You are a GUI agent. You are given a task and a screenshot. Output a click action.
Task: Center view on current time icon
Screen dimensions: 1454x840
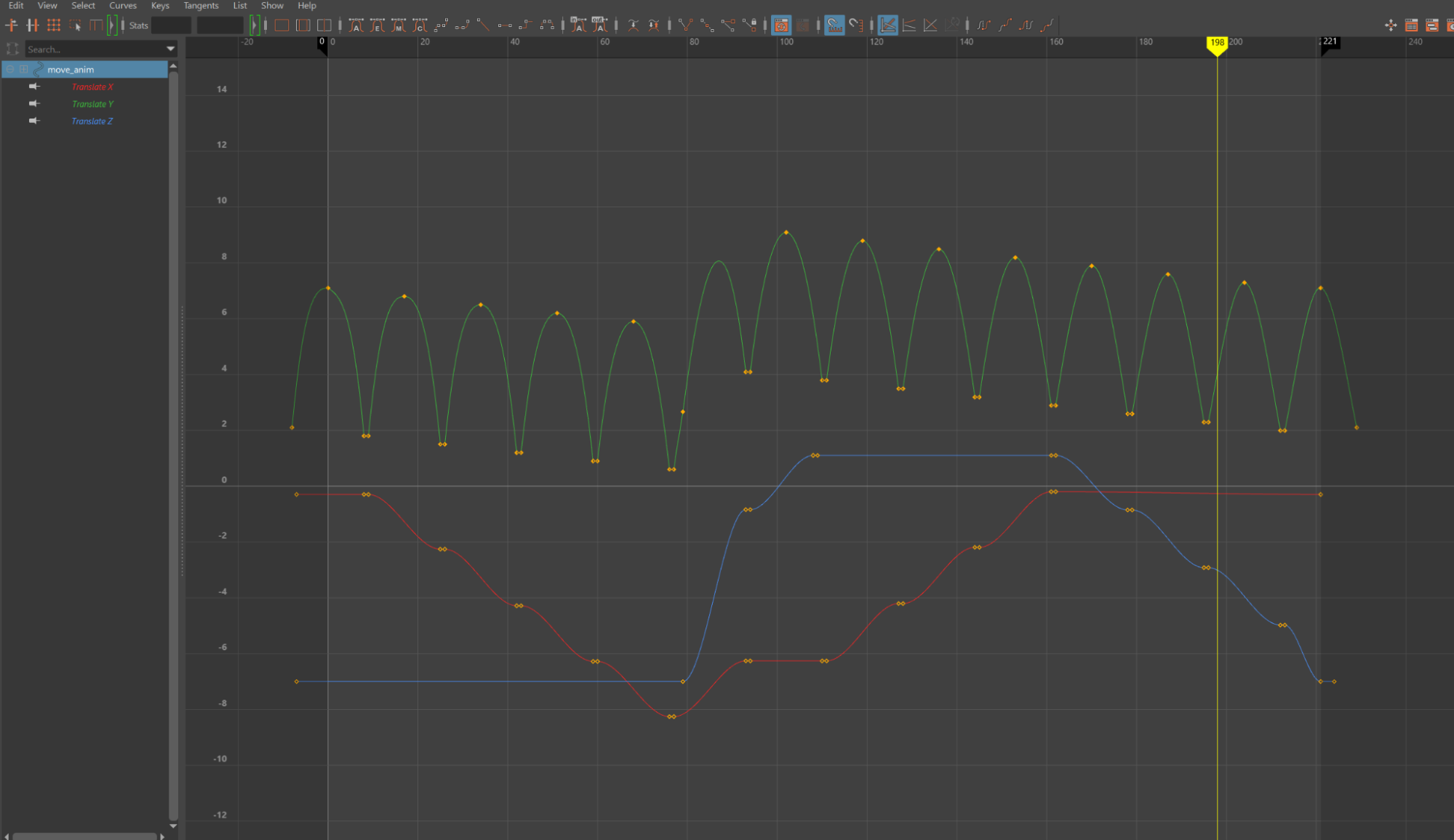point(324,25)
